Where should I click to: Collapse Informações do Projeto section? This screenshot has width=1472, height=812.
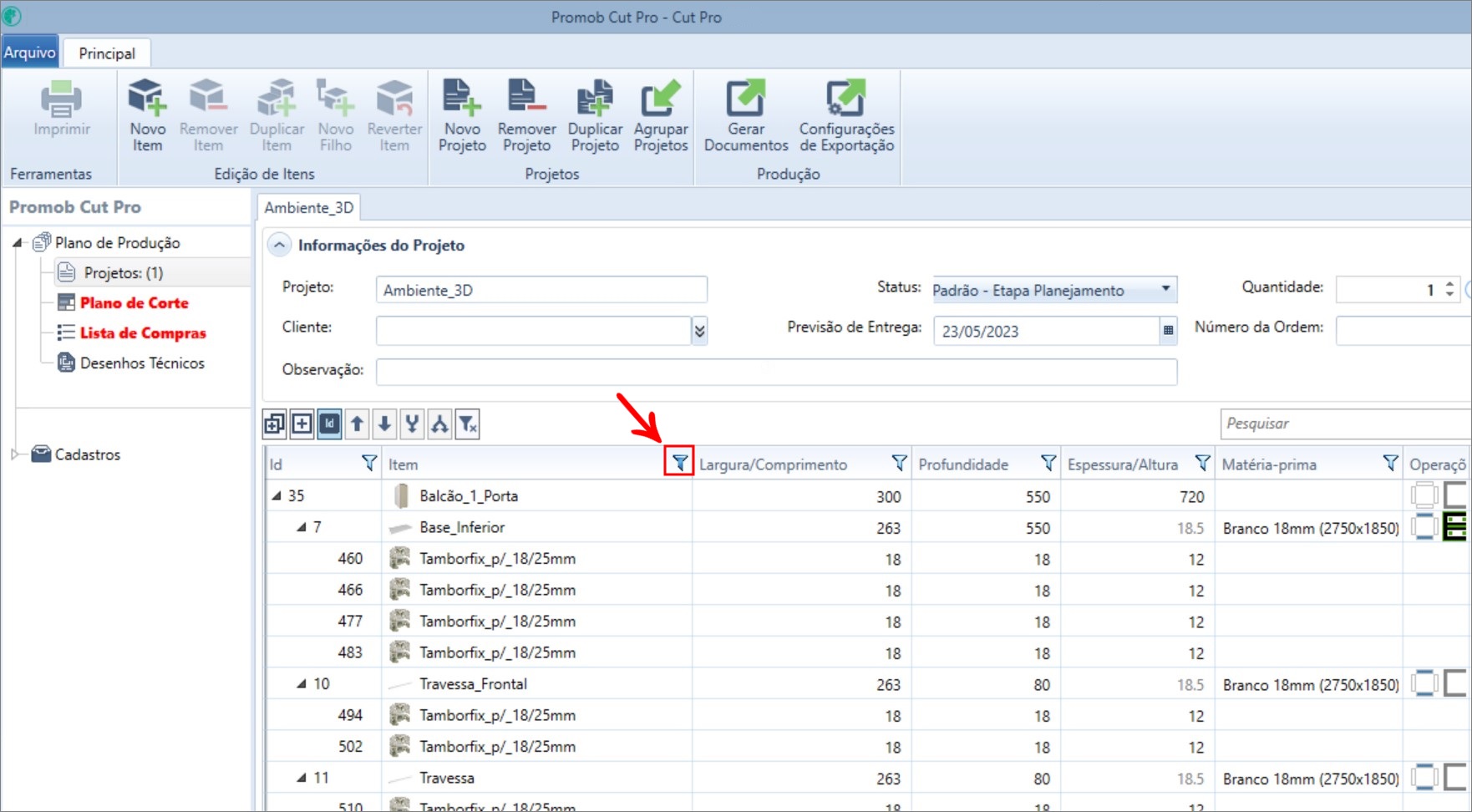279,245
